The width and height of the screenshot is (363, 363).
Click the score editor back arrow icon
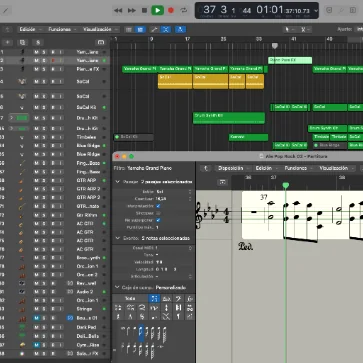[206, 168]
